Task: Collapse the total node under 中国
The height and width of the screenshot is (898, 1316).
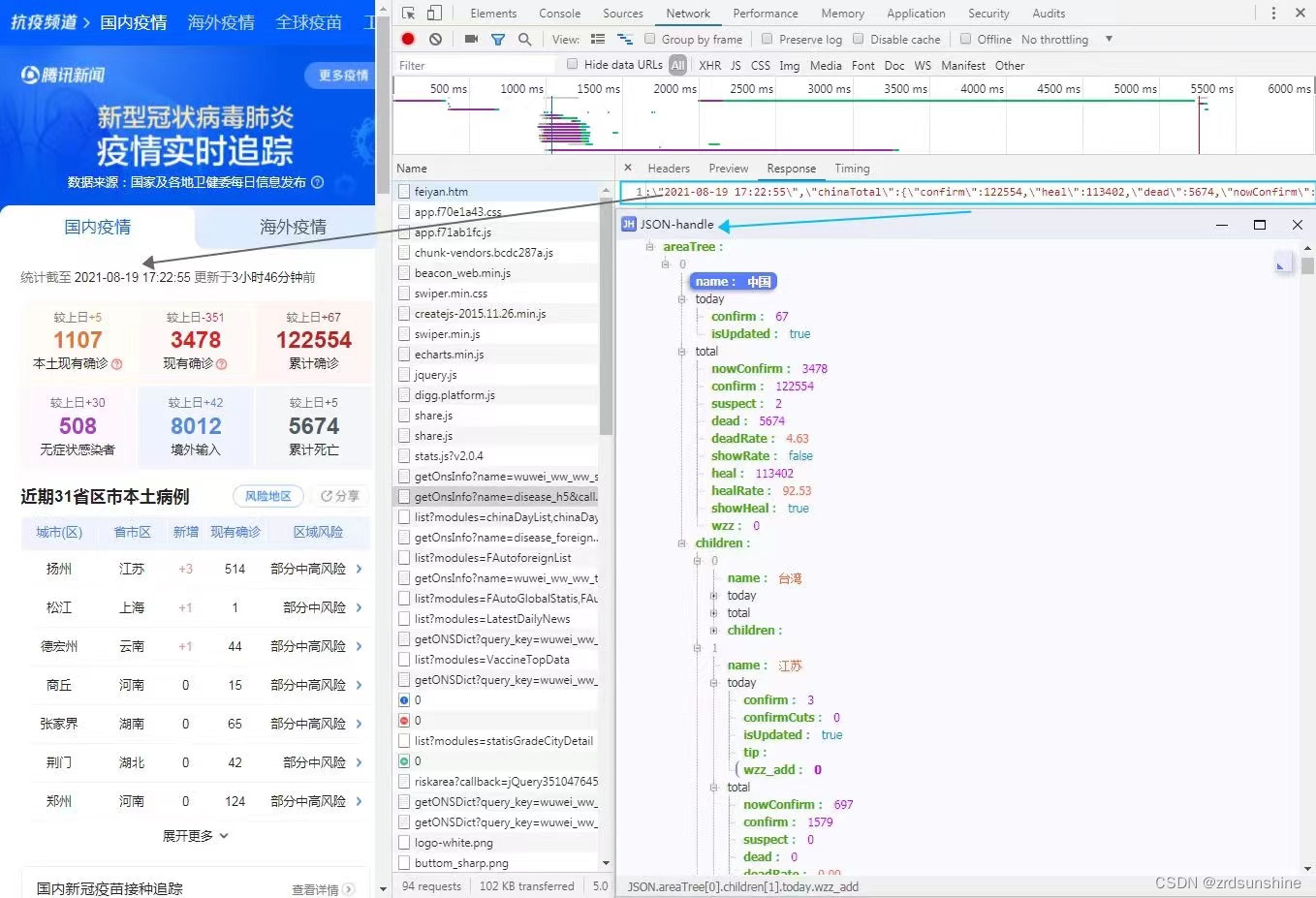Action: 681,352
